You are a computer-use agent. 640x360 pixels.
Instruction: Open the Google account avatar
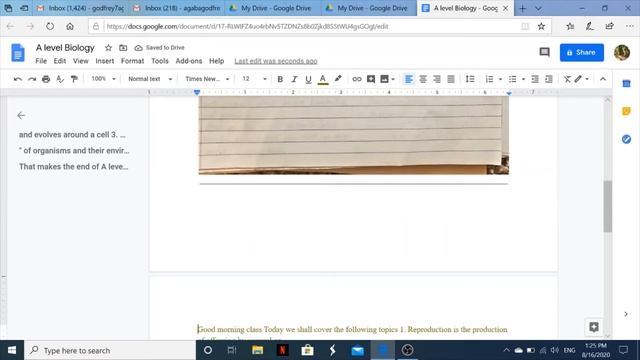tap(622, 52)
